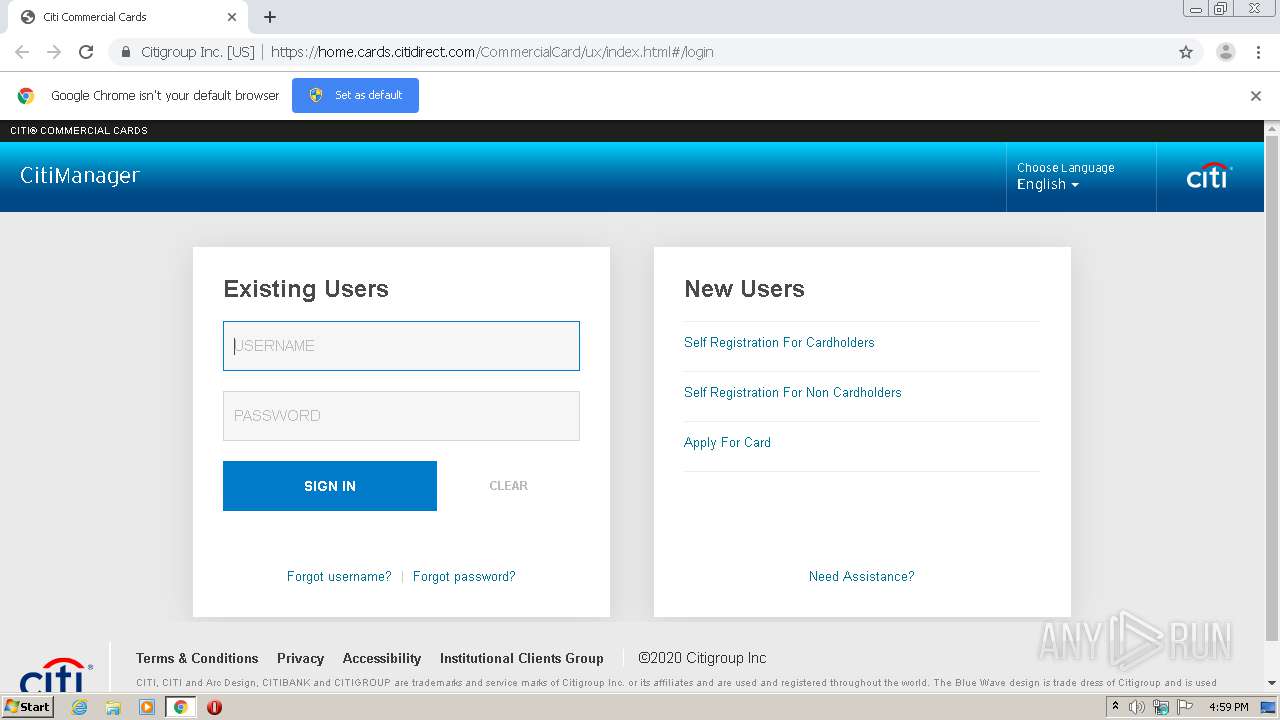This screenshot has height=720, width=1280.
Task: Open Internet Explorer from the taskbar
Action: [x=79, y=707]
